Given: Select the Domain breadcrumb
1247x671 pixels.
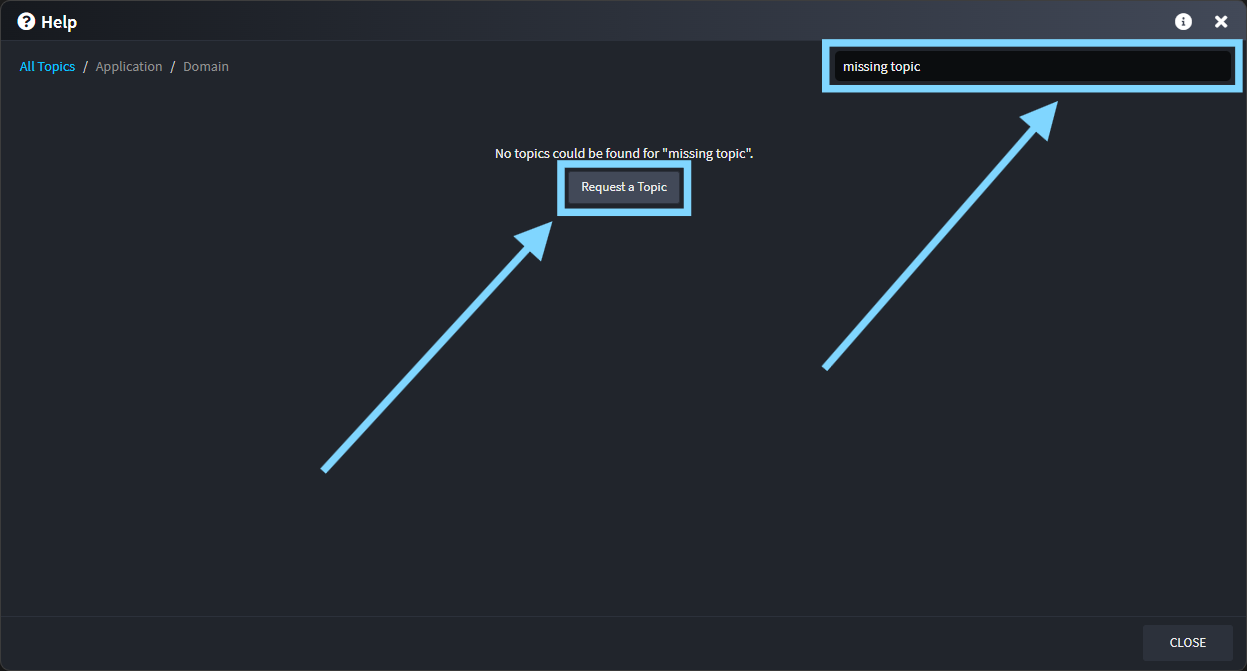Looking at the screenshot, I should [x=206, y=67].
